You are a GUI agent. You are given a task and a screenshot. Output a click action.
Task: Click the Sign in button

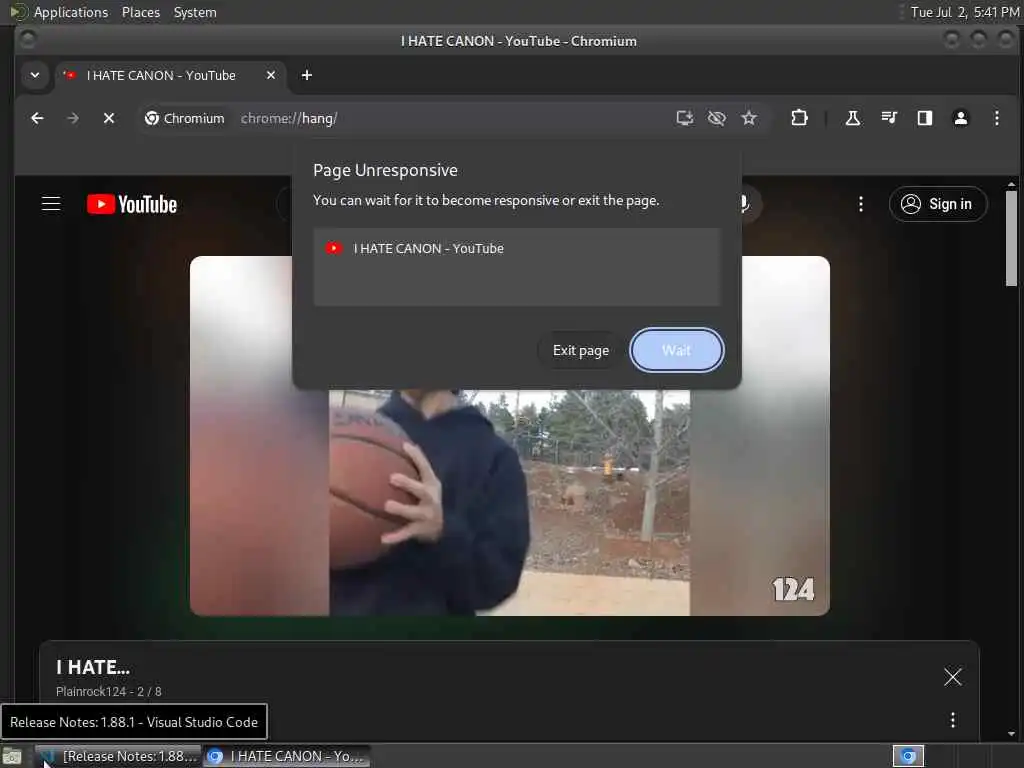(x=938, y=204)
